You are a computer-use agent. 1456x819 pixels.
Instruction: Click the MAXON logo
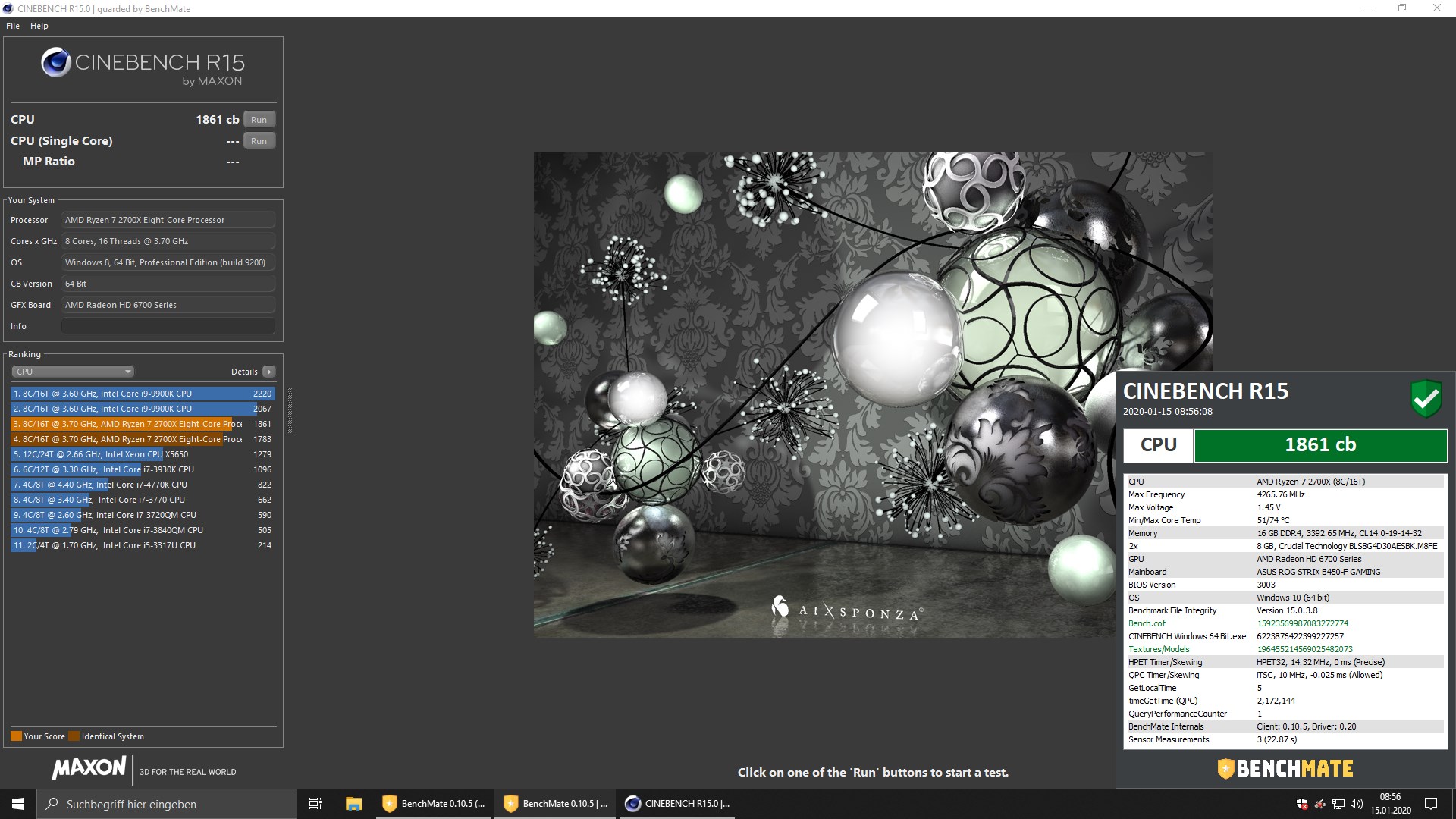tap(89, 768)
